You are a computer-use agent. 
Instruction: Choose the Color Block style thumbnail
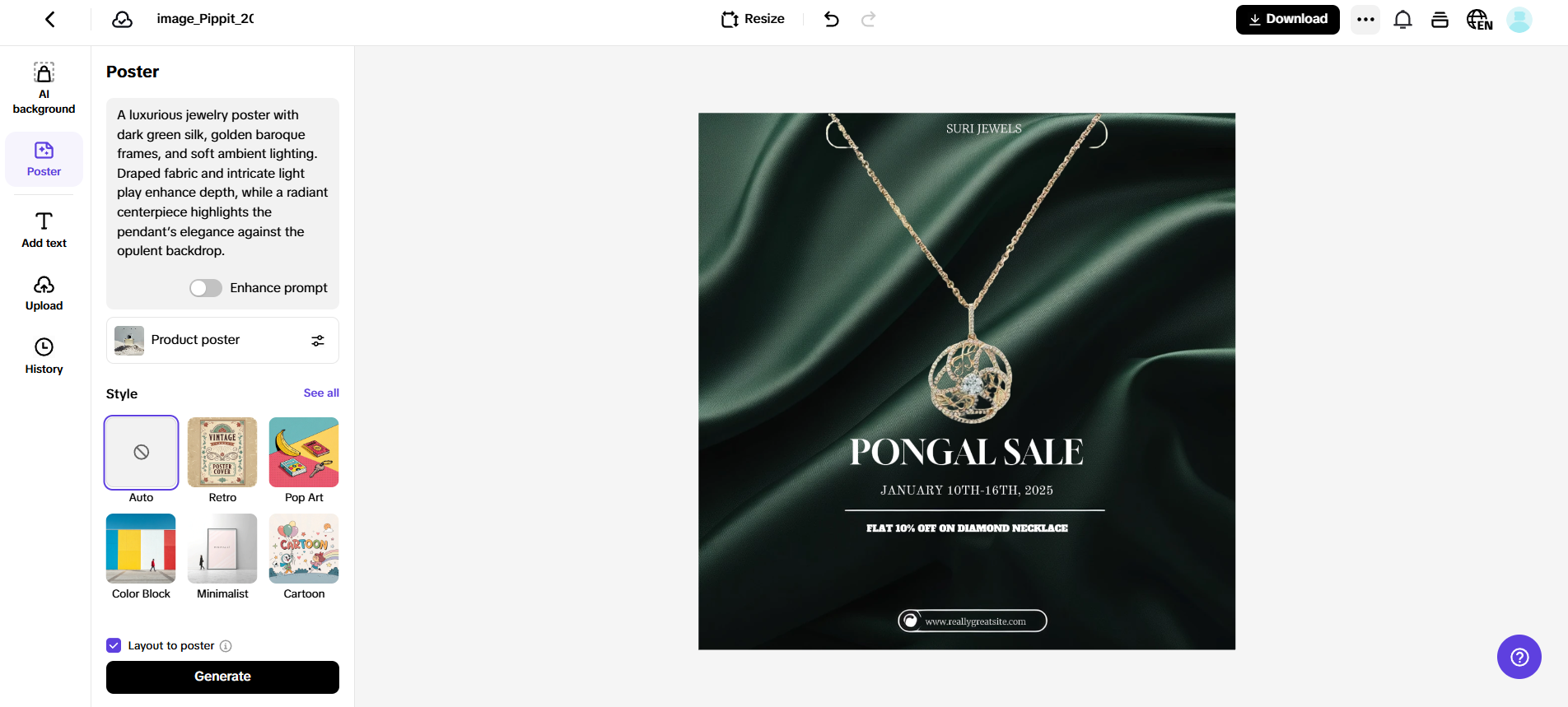coord(141,548)
